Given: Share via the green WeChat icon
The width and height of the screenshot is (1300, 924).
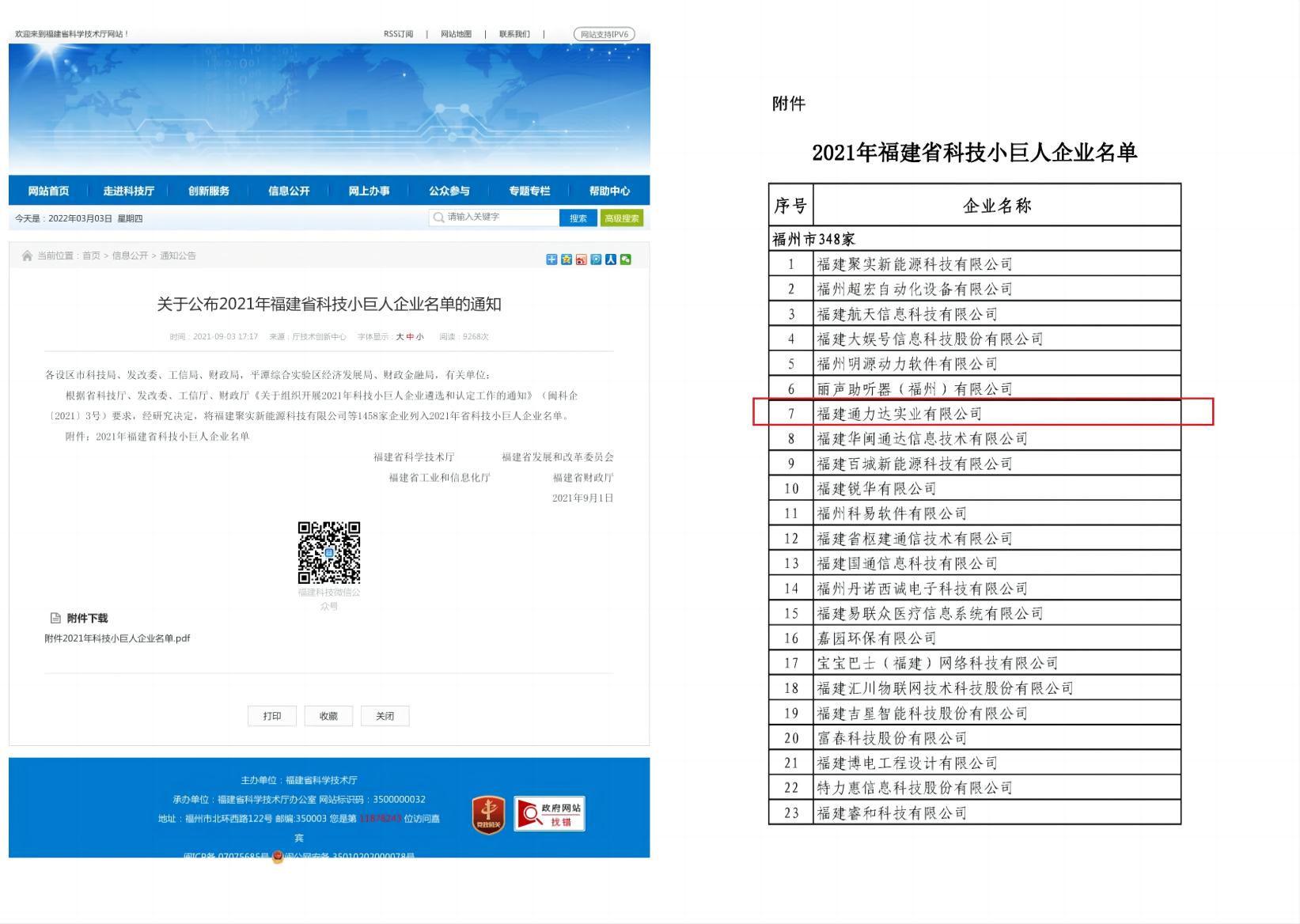Looking at the screenshot, I should point(626,259).
